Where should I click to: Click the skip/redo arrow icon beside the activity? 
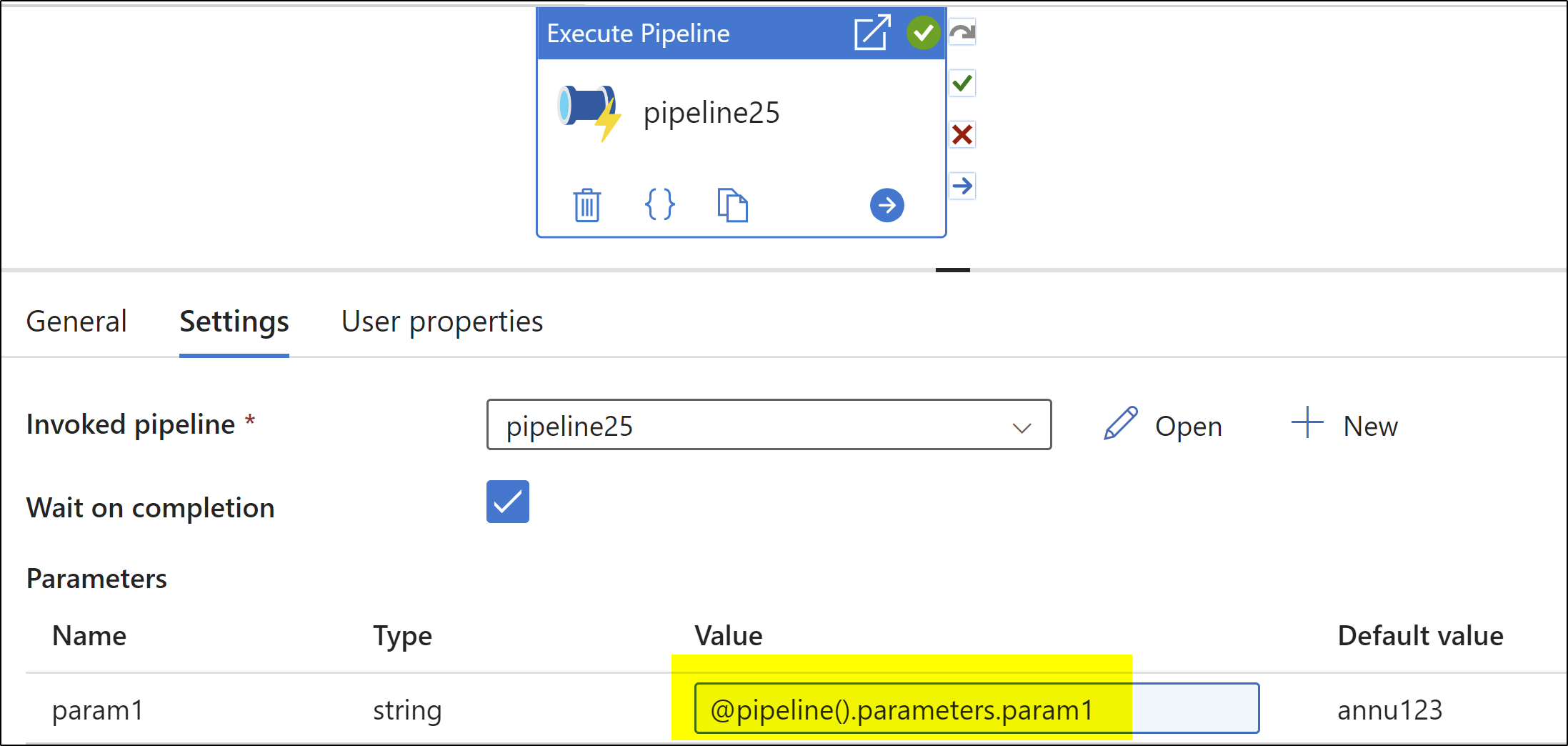962,31
